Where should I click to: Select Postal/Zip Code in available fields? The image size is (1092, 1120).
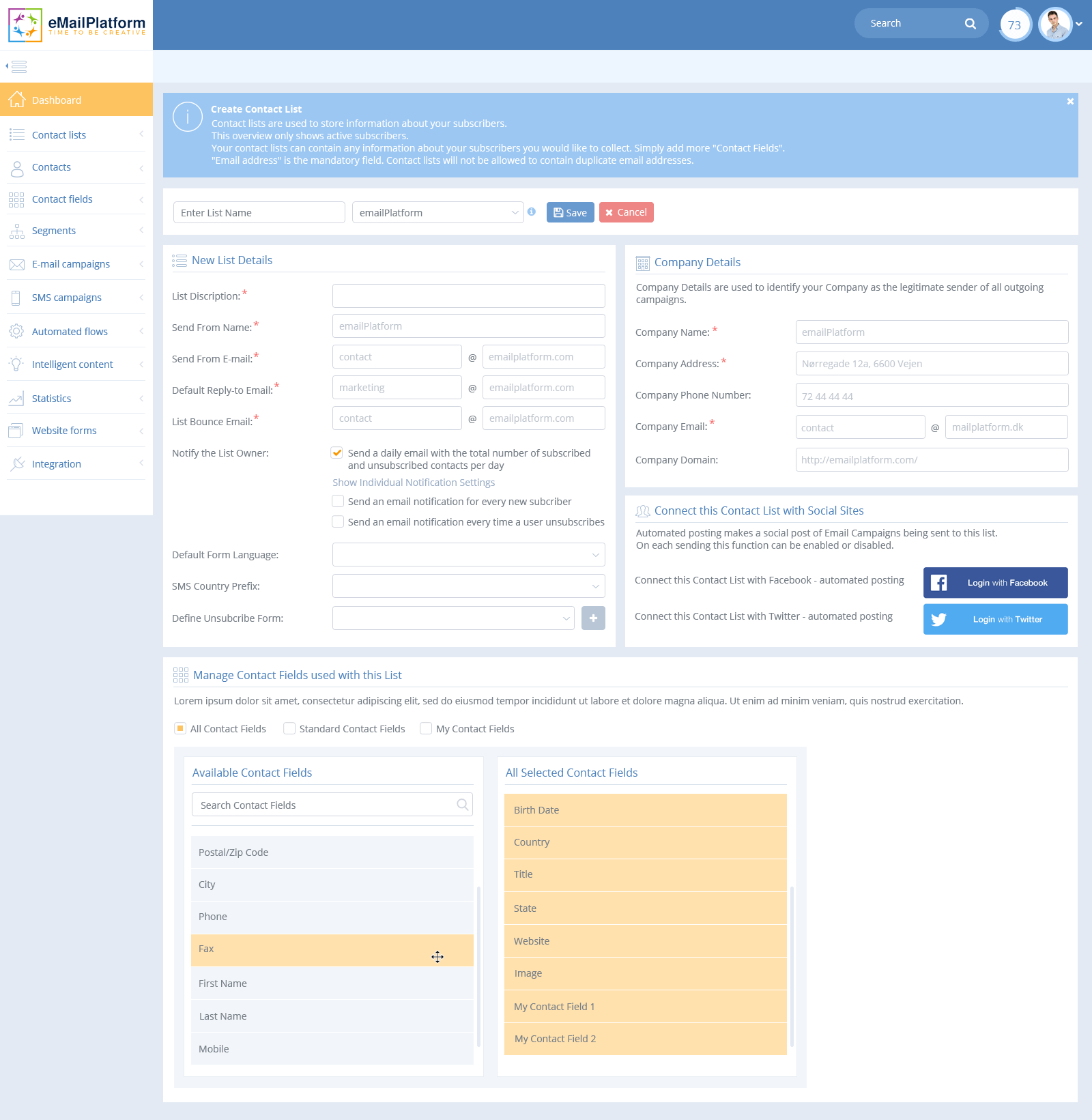click(332, 852)
